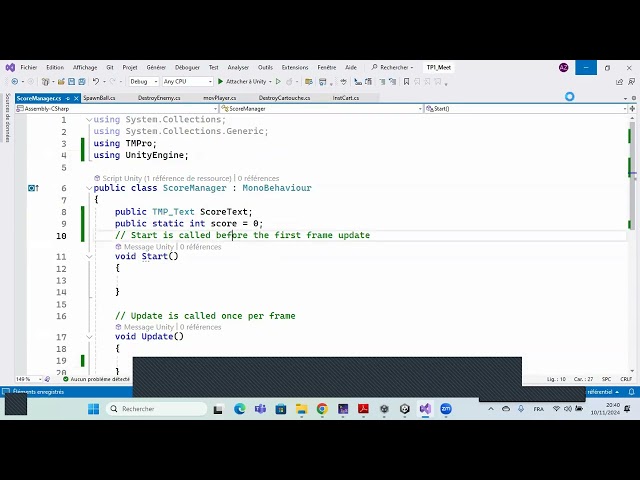This screenshot has height=480, width=640.
Task: Open the Start() member dropdown
Action: pos(526,109)
